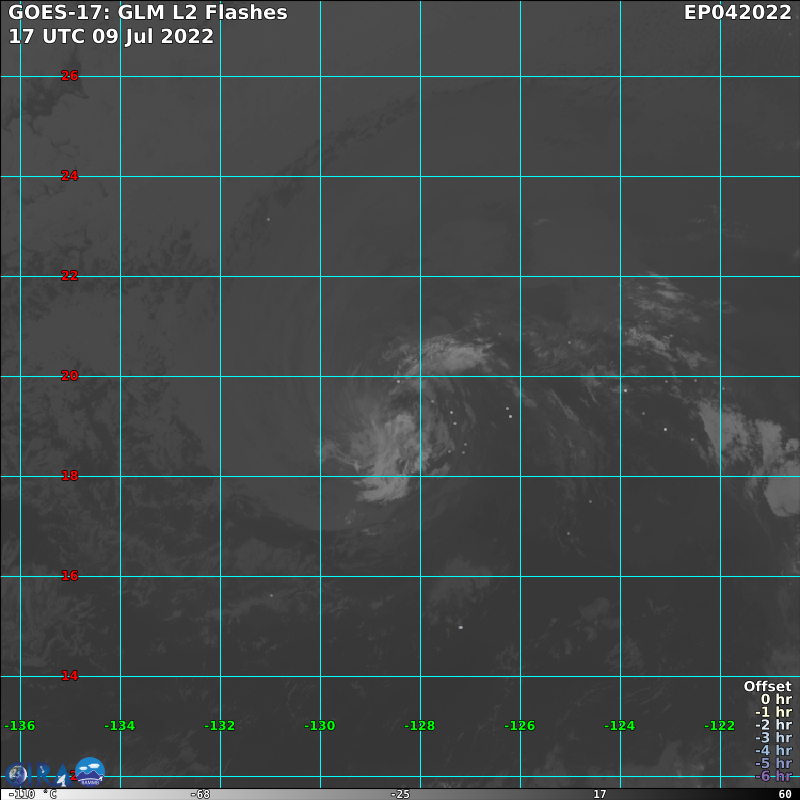This screenshot has width=800, height=800.
Task: Click the green longitude label -136
Action: (x=20, y=725)
